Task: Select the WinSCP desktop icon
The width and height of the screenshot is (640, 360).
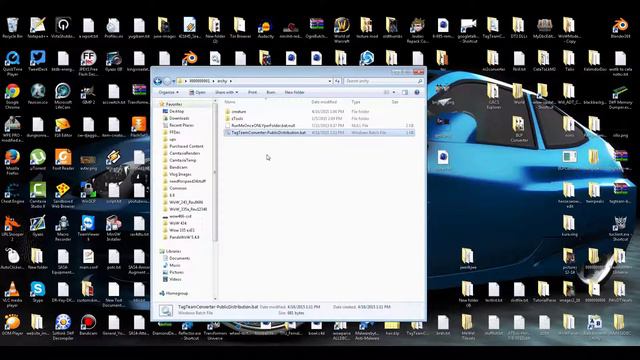Action: point(88,193)
